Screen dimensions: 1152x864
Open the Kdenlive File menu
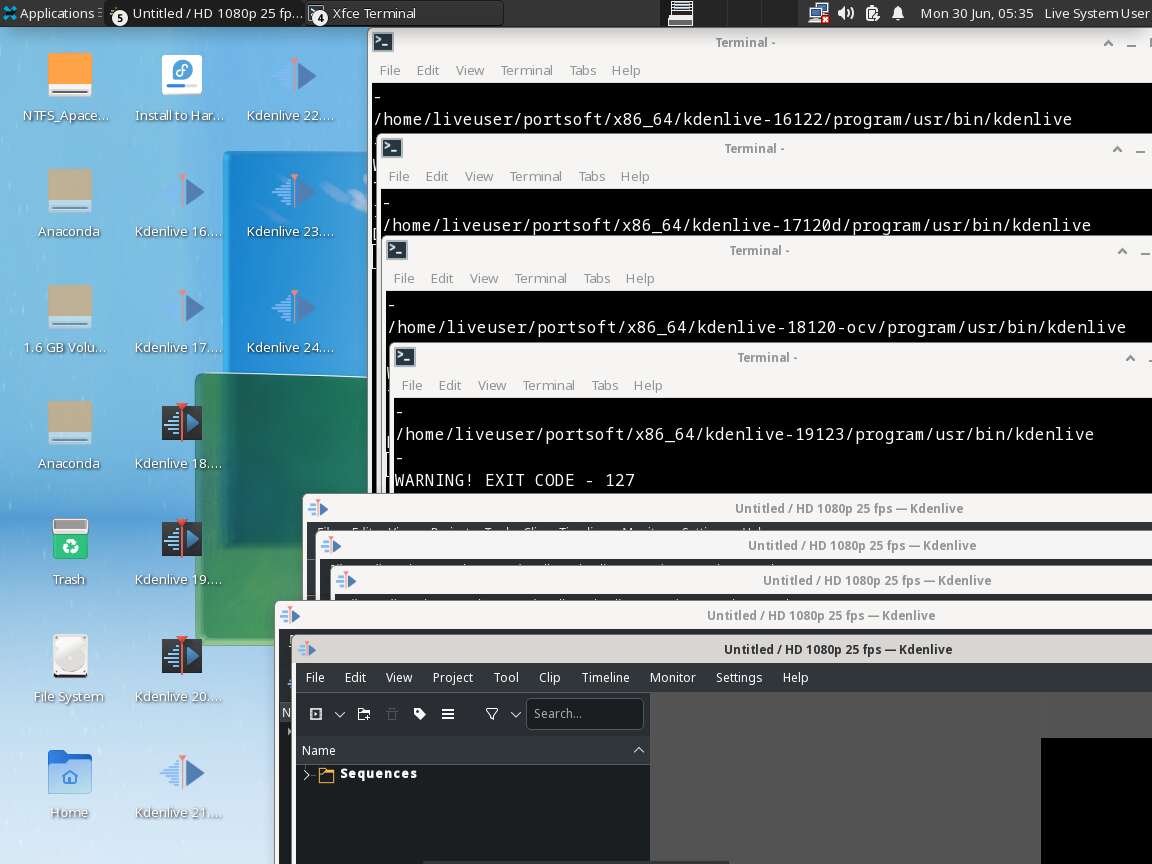coord(314,677)
